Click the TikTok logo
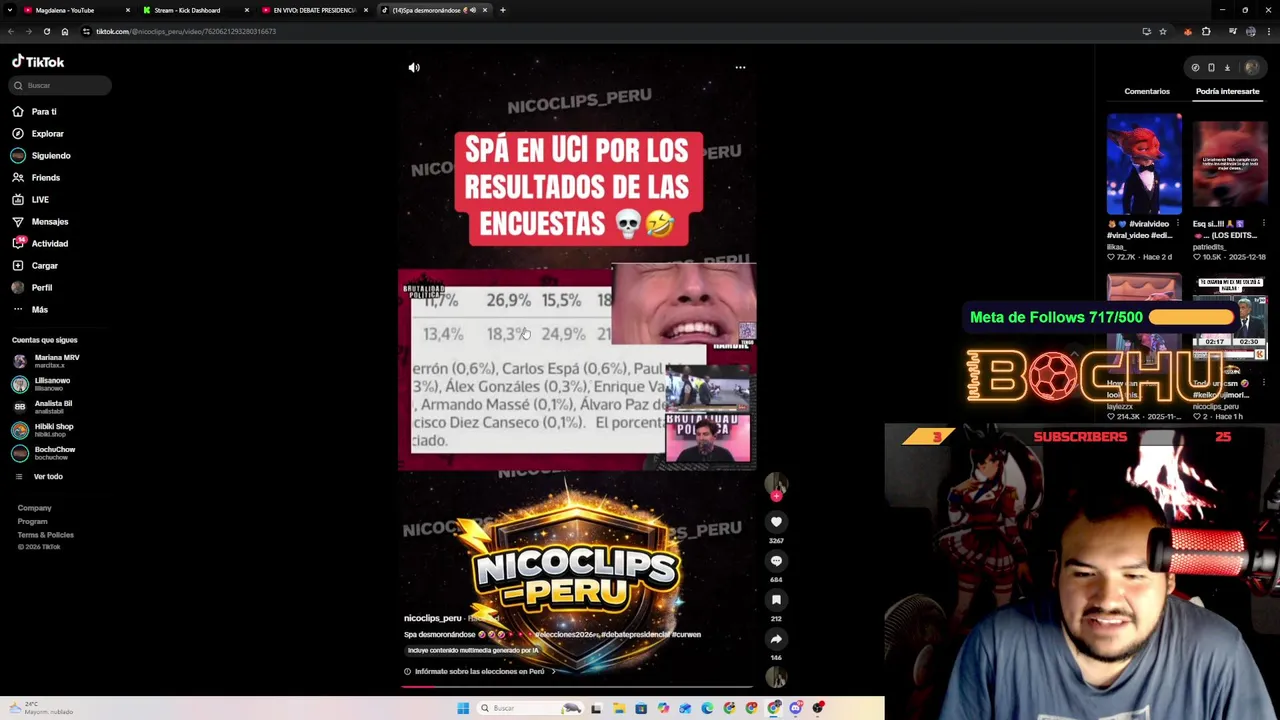 (38, 61)
